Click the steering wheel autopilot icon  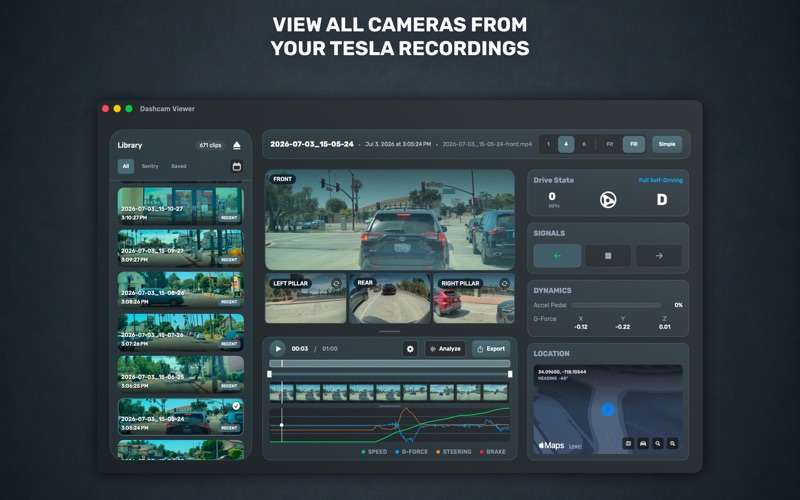pos(608,199)
